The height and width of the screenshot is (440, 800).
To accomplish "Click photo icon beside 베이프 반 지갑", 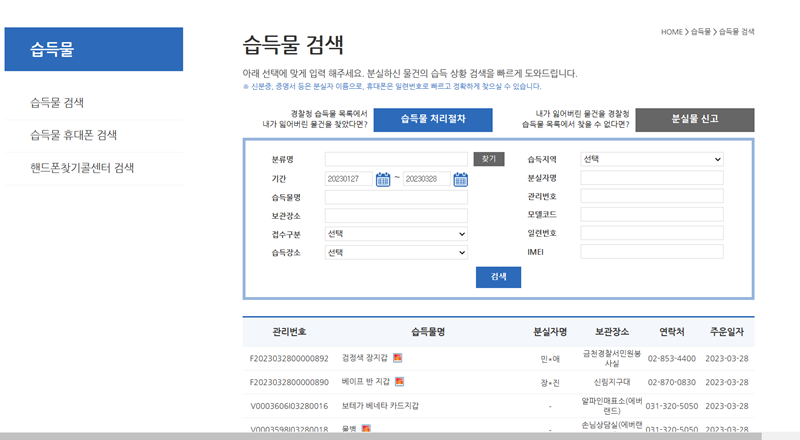I will coord(399,381).
